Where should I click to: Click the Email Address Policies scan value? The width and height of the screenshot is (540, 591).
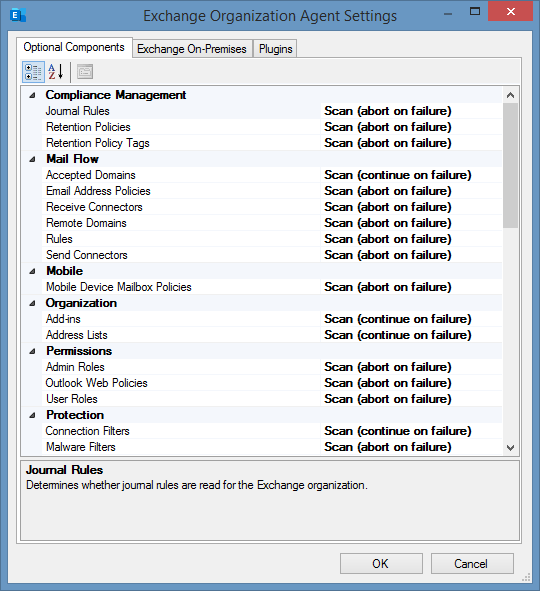(x=412, y=191)
